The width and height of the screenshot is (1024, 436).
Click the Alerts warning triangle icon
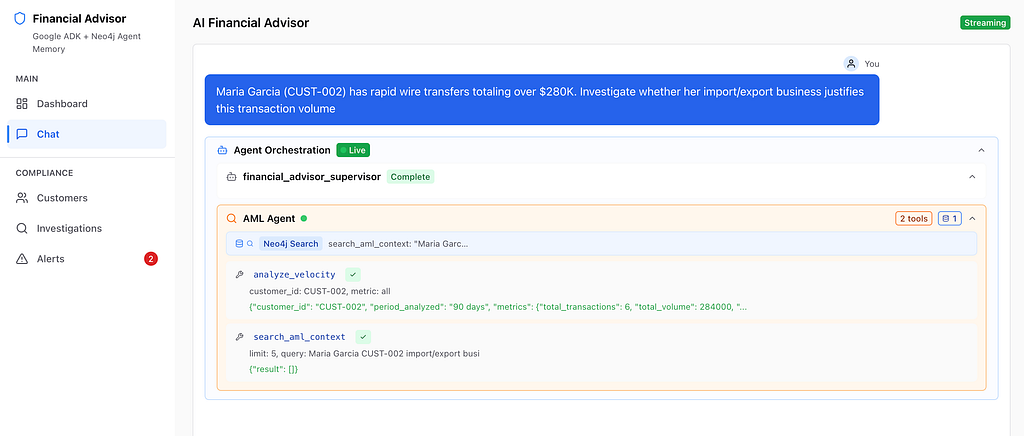tap(22, 259)
